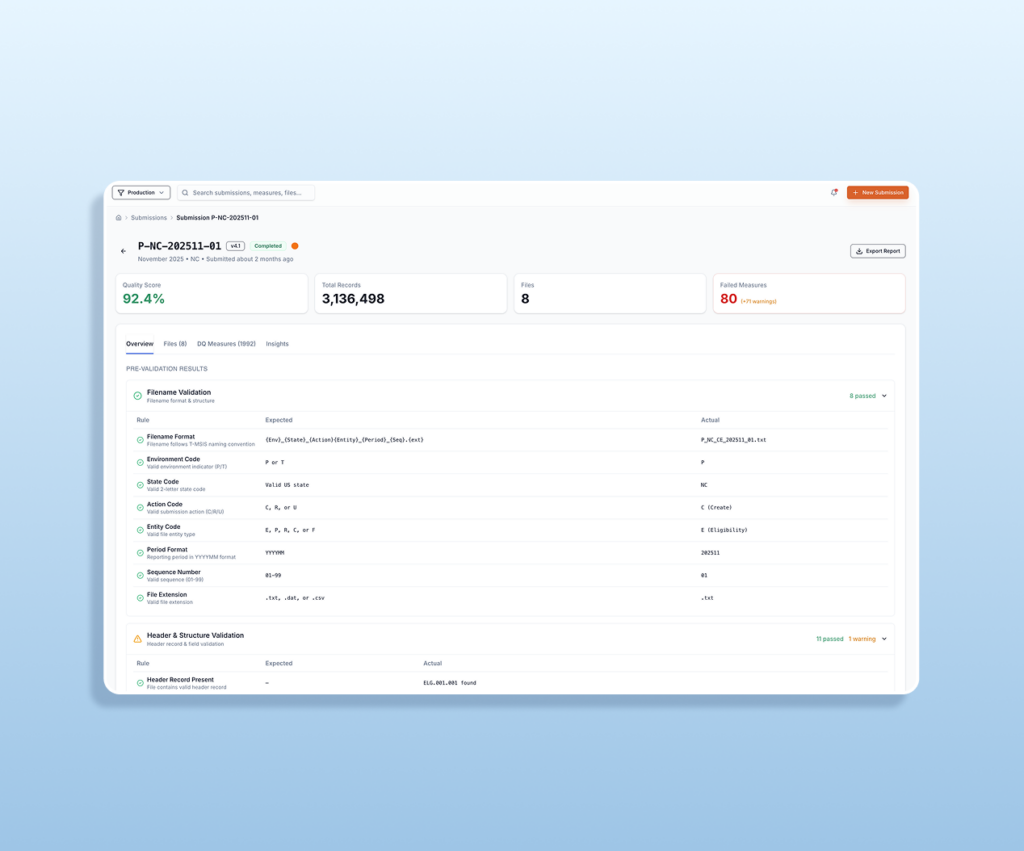Click the back arrow beside P-NC-202511-01
This screenshot has width=1024, height=851.
coord(124,251)
